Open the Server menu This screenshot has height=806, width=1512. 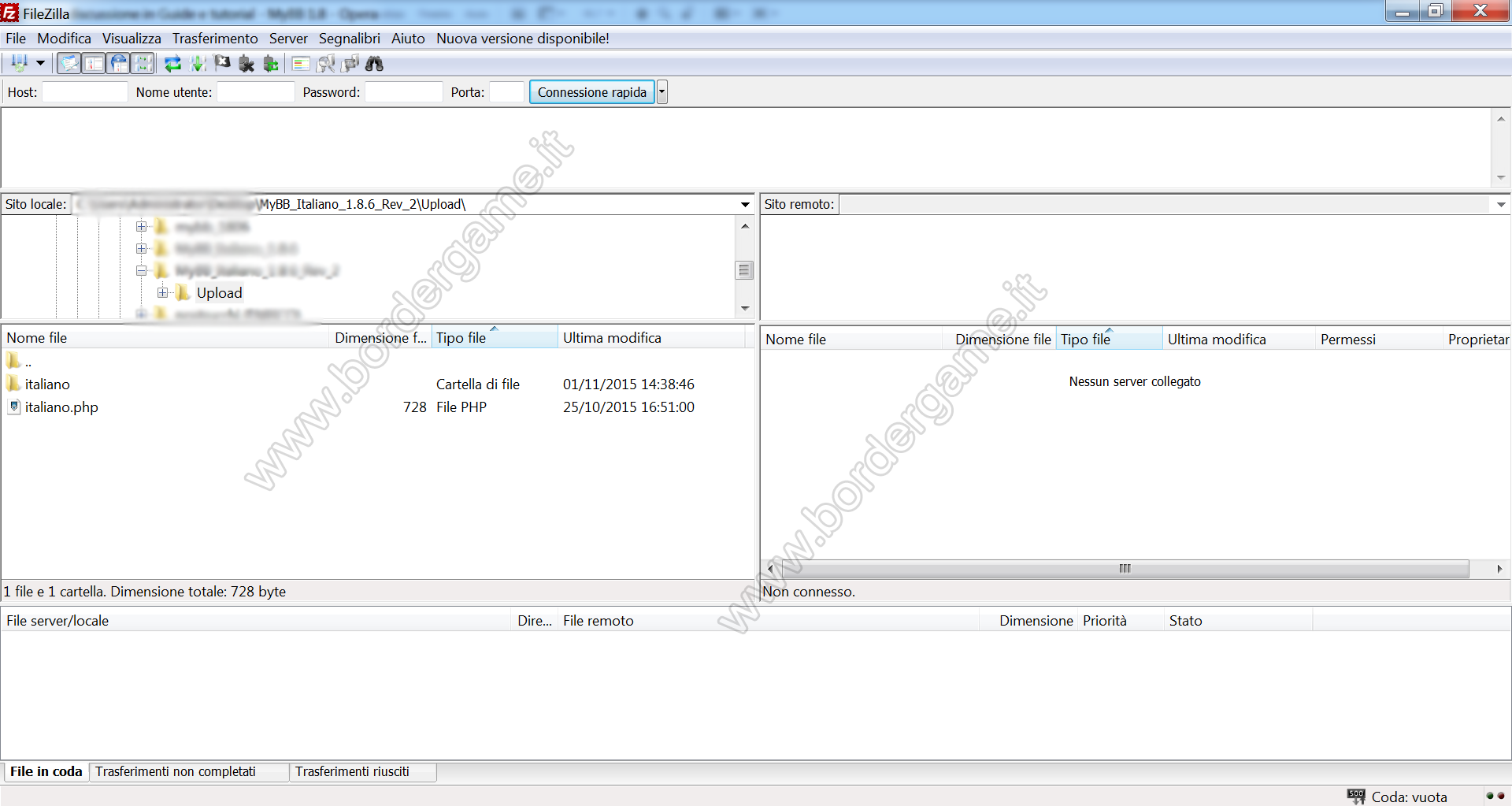point(288,39)
